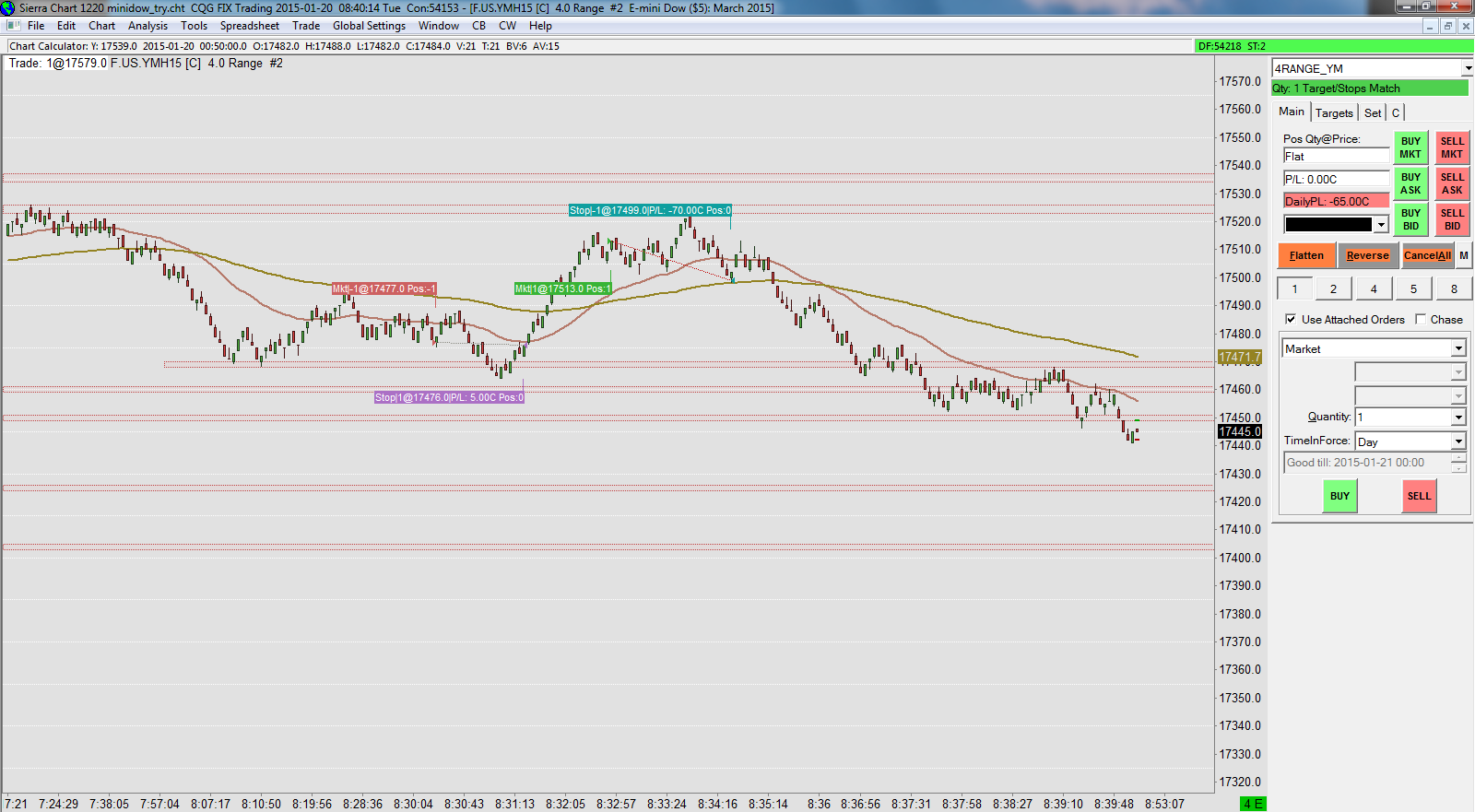This screenshot has height=812, width=1475.
Task: Open the Chart menu
Action: tap(102, 26)
